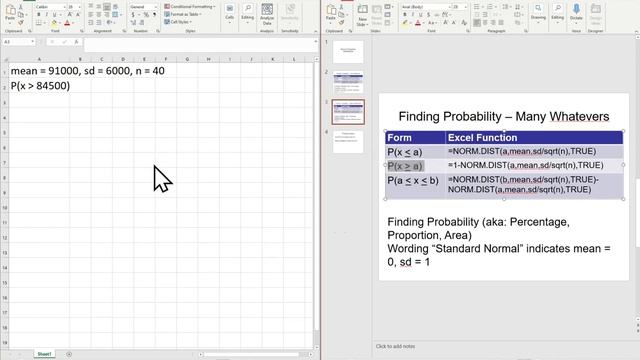
Task: Select slide 1 thumbnail
Action: 348,51
